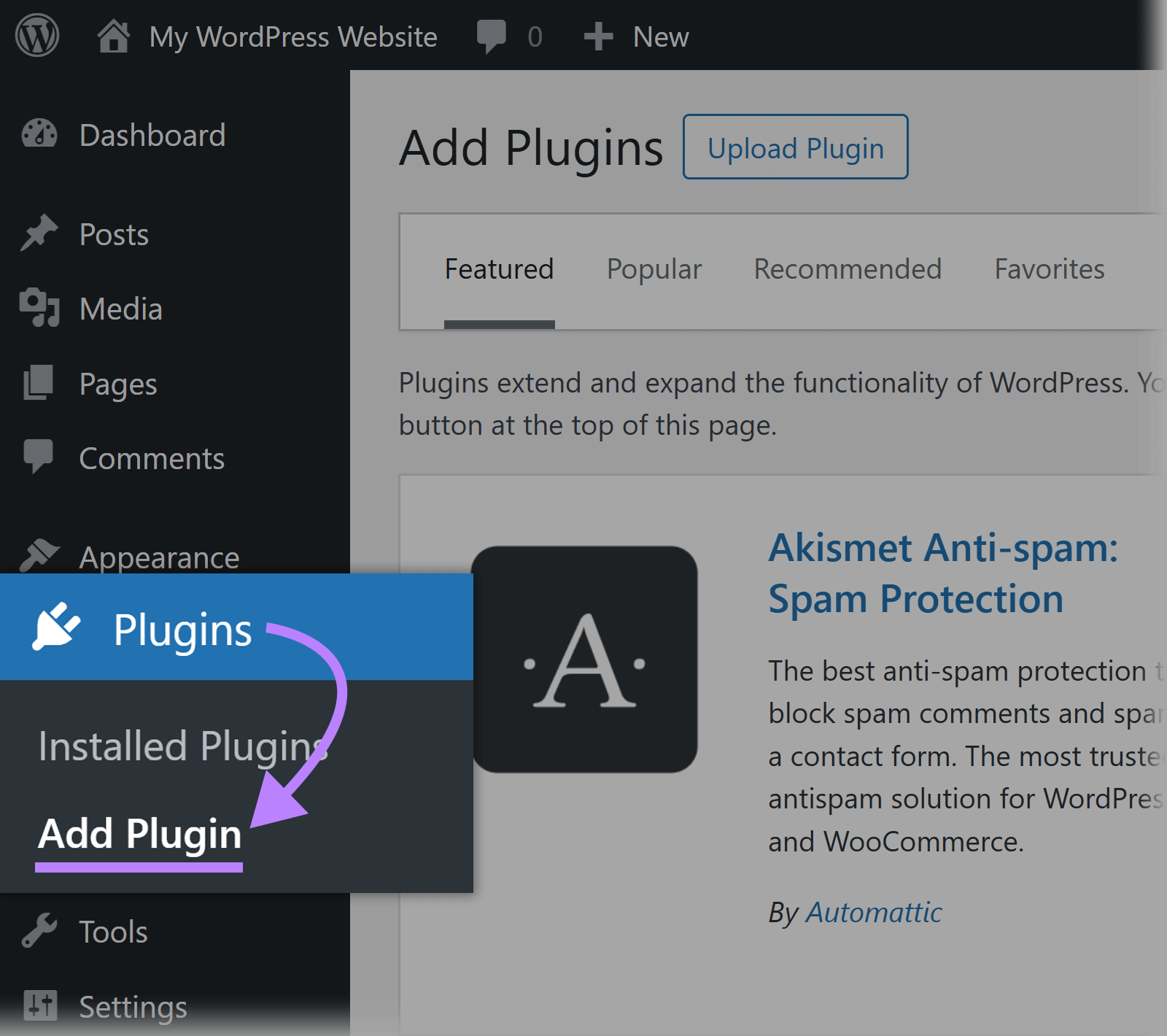Open the Add Plugin page
1167x1036 pixels.
pyautogui.click(x=139, y=834)
